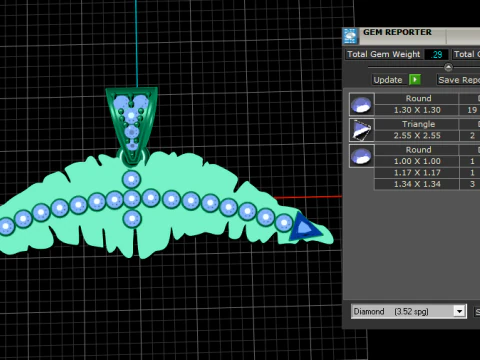Click the 1.30 X 1.30 size row
480x360 pixels.
click(x=417, y=110)
